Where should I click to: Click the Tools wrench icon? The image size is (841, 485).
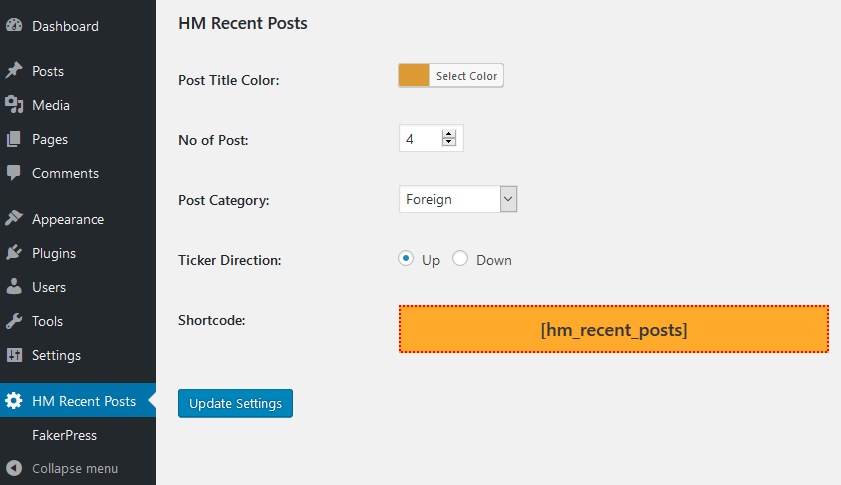[x=14, y=321]
